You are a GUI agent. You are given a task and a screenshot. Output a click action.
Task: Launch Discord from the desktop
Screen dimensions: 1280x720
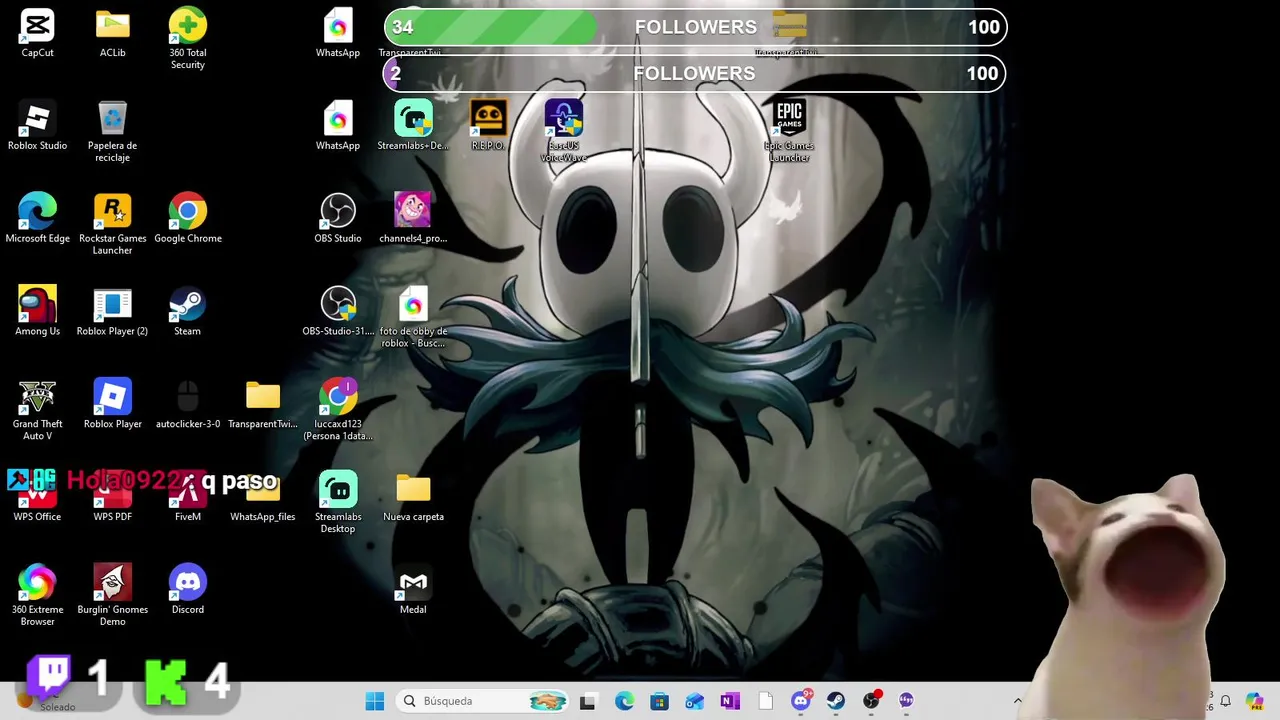[187, 591]
